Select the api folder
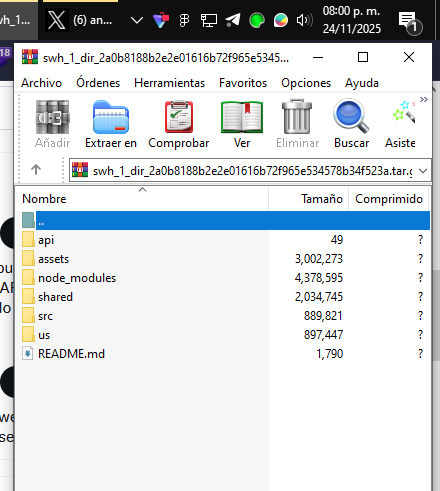 pyautogui.click(x=46, y=240)
